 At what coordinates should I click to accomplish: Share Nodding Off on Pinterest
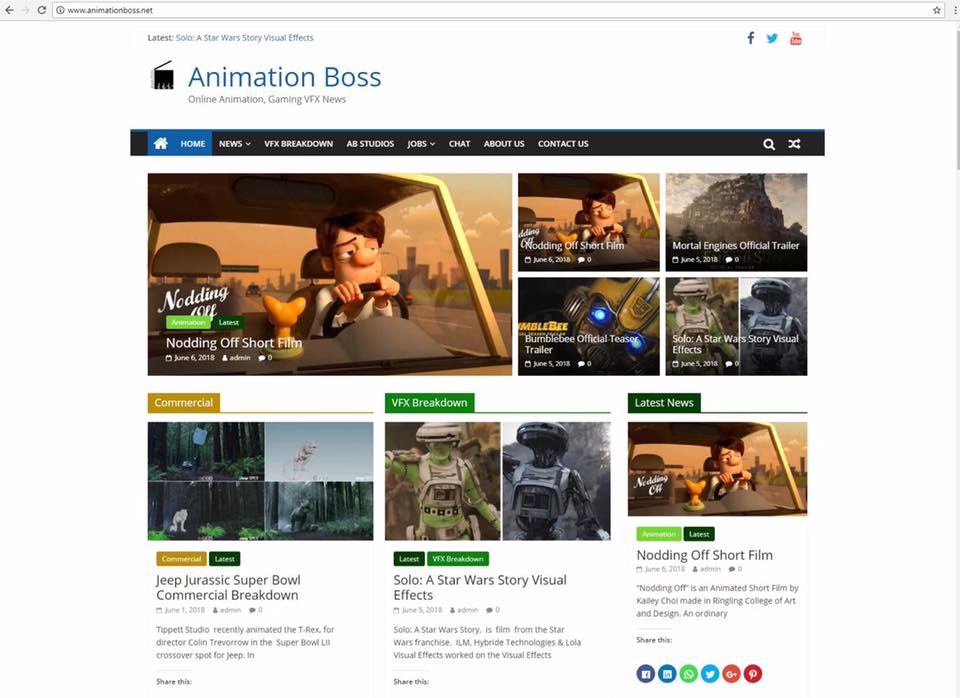tap(752, 674)
